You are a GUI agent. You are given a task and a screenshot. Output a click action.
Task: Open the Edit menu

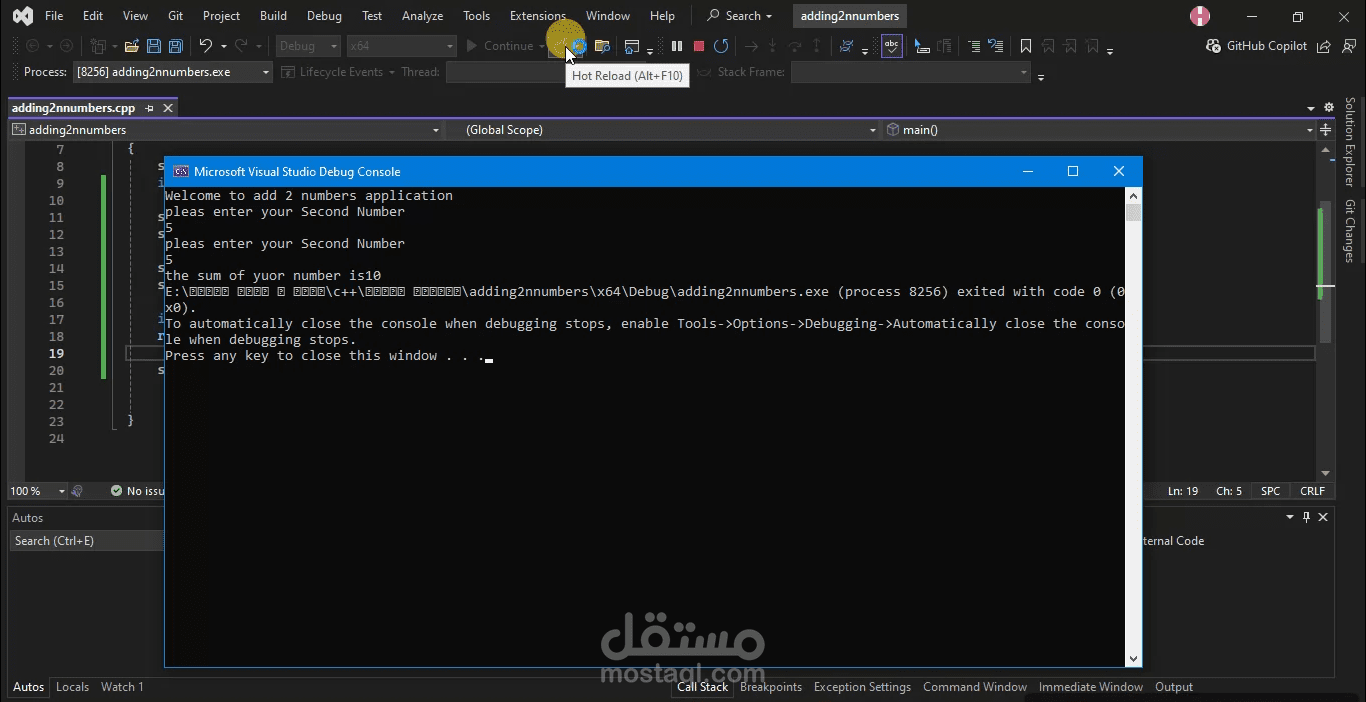93,16
